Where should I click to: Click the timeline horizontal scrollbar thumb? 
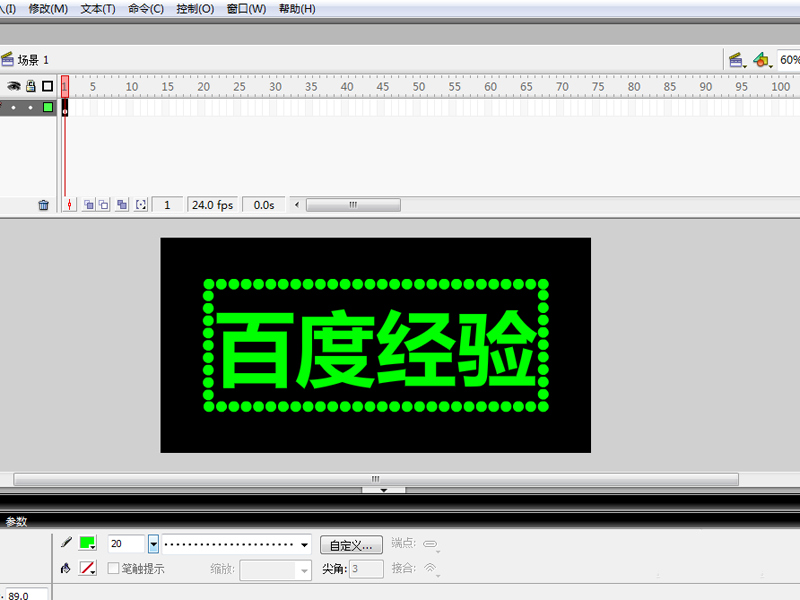353,205
